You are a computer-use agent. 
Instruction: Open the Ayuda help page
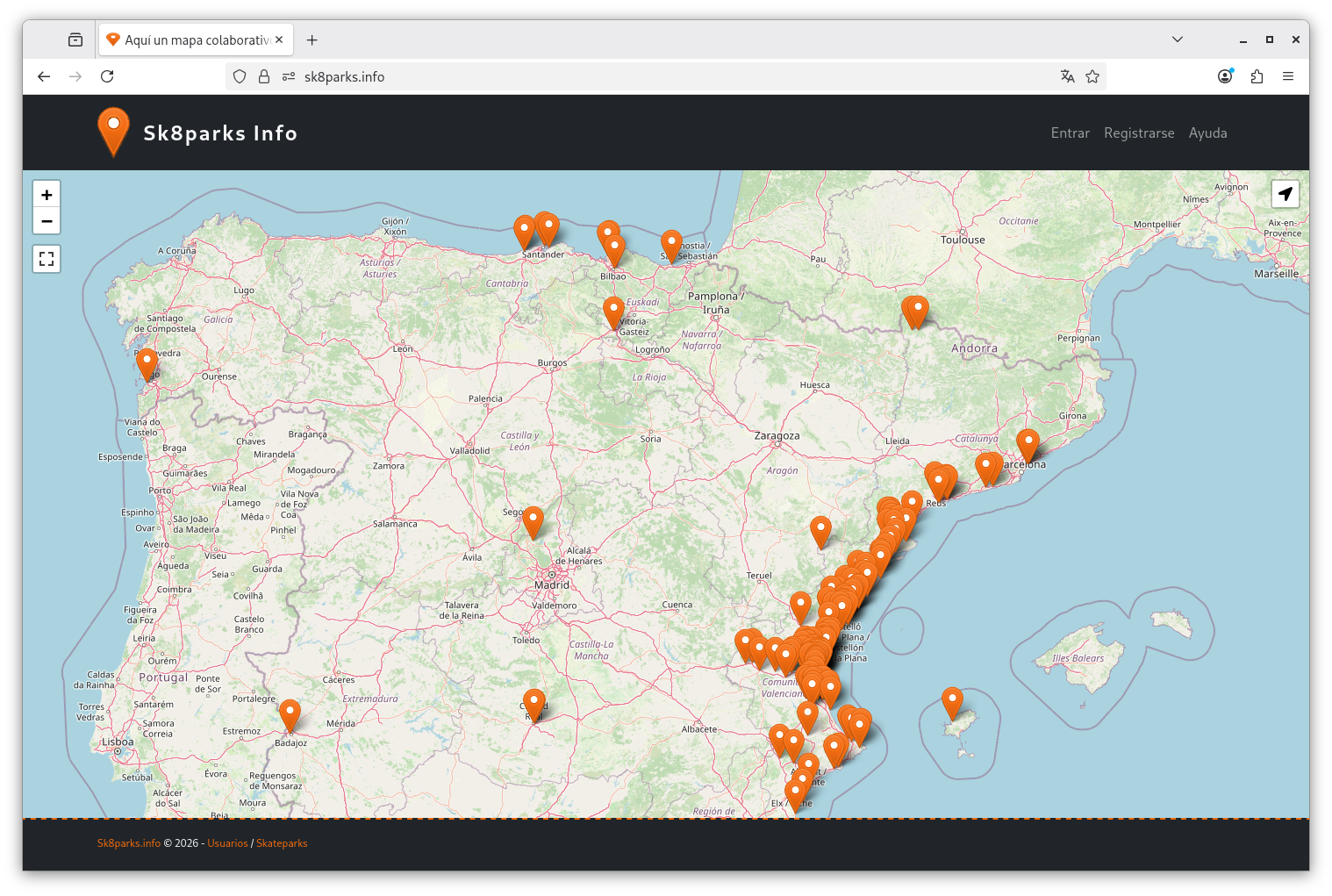(x=1207, y=133)
